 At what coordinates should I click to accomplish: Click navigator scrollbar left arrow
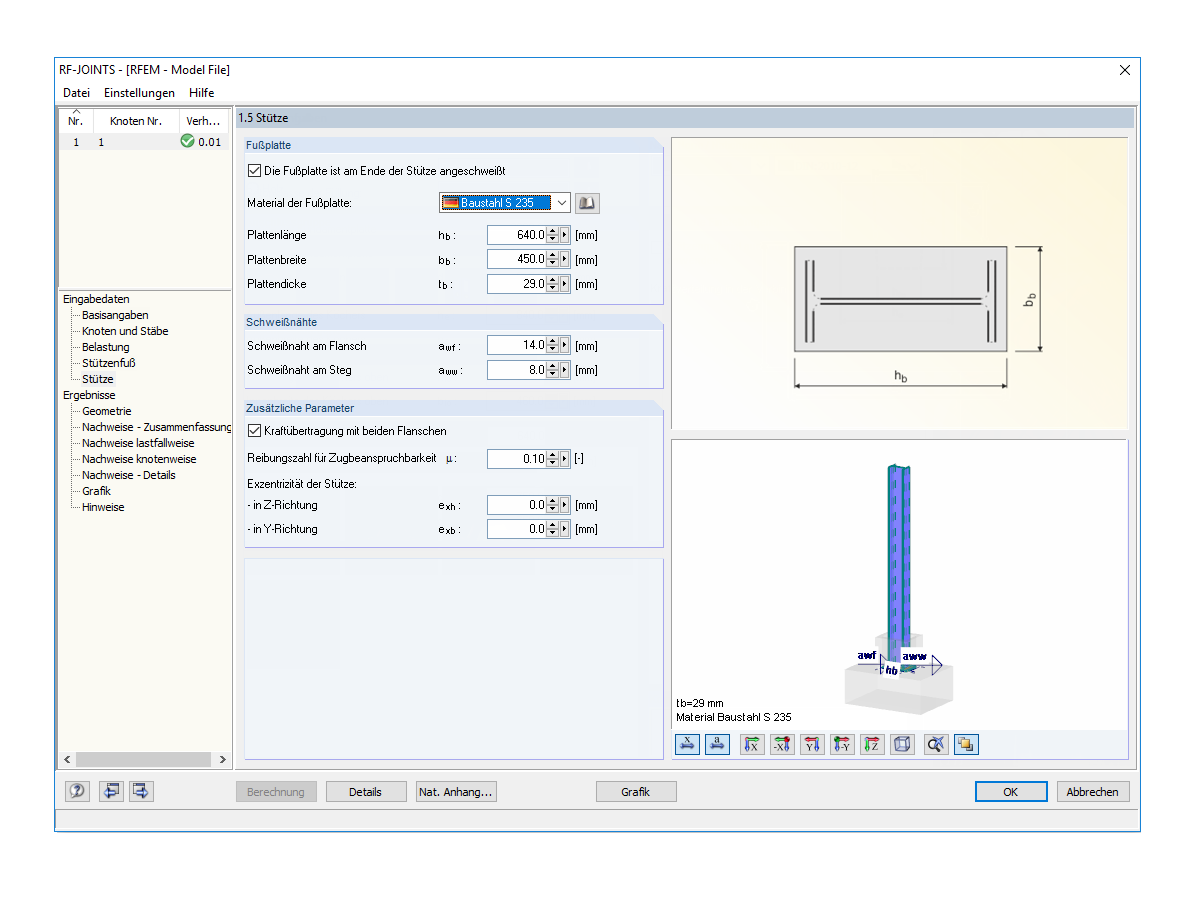point(67,760)
